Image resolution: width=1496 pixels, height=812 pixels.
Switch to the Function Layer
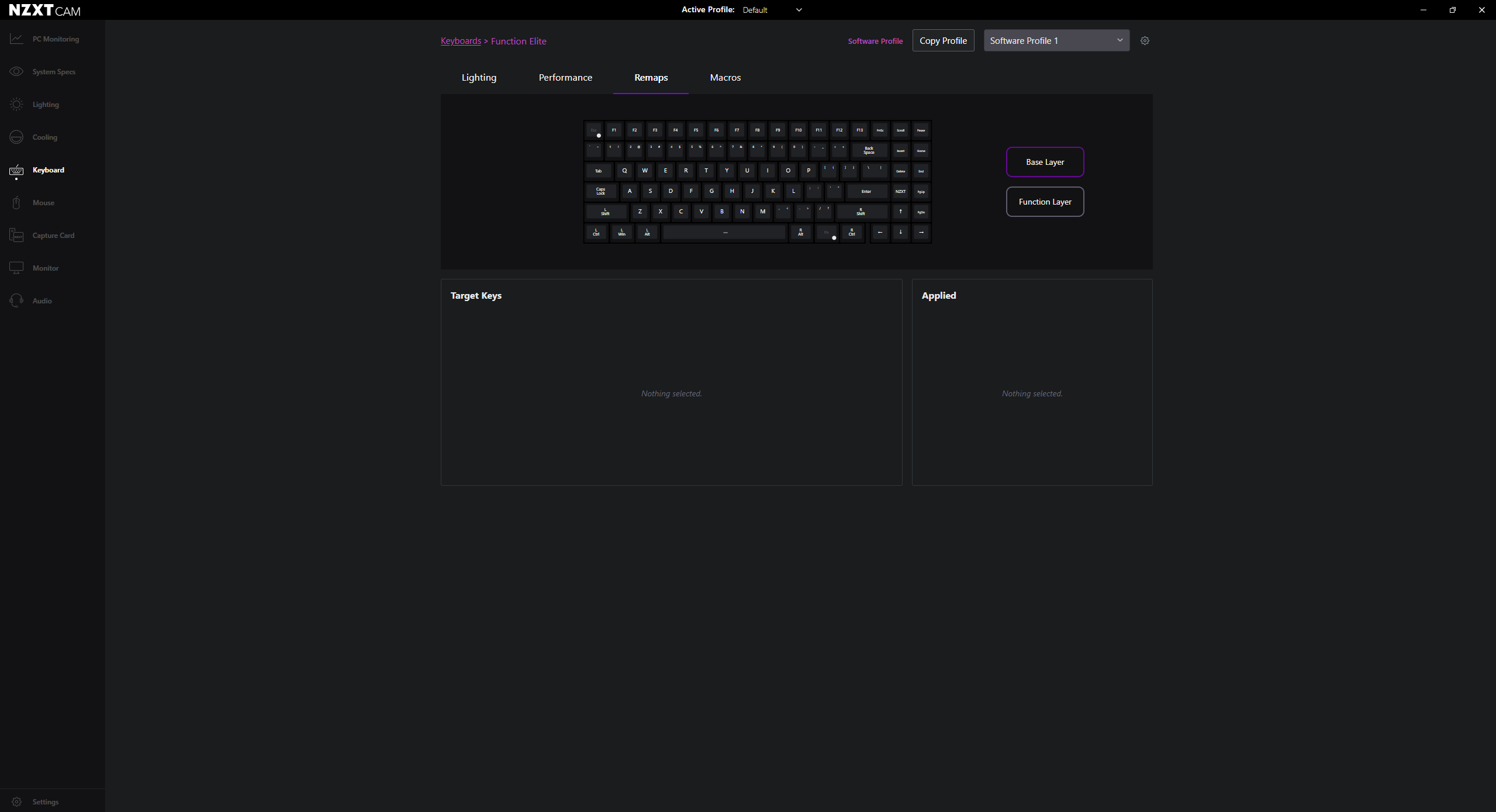1045,202
